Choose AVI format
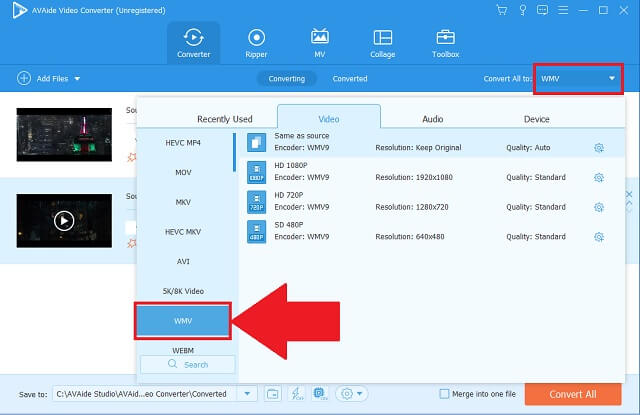Screen dimensions: 640x415 point(183,262)
